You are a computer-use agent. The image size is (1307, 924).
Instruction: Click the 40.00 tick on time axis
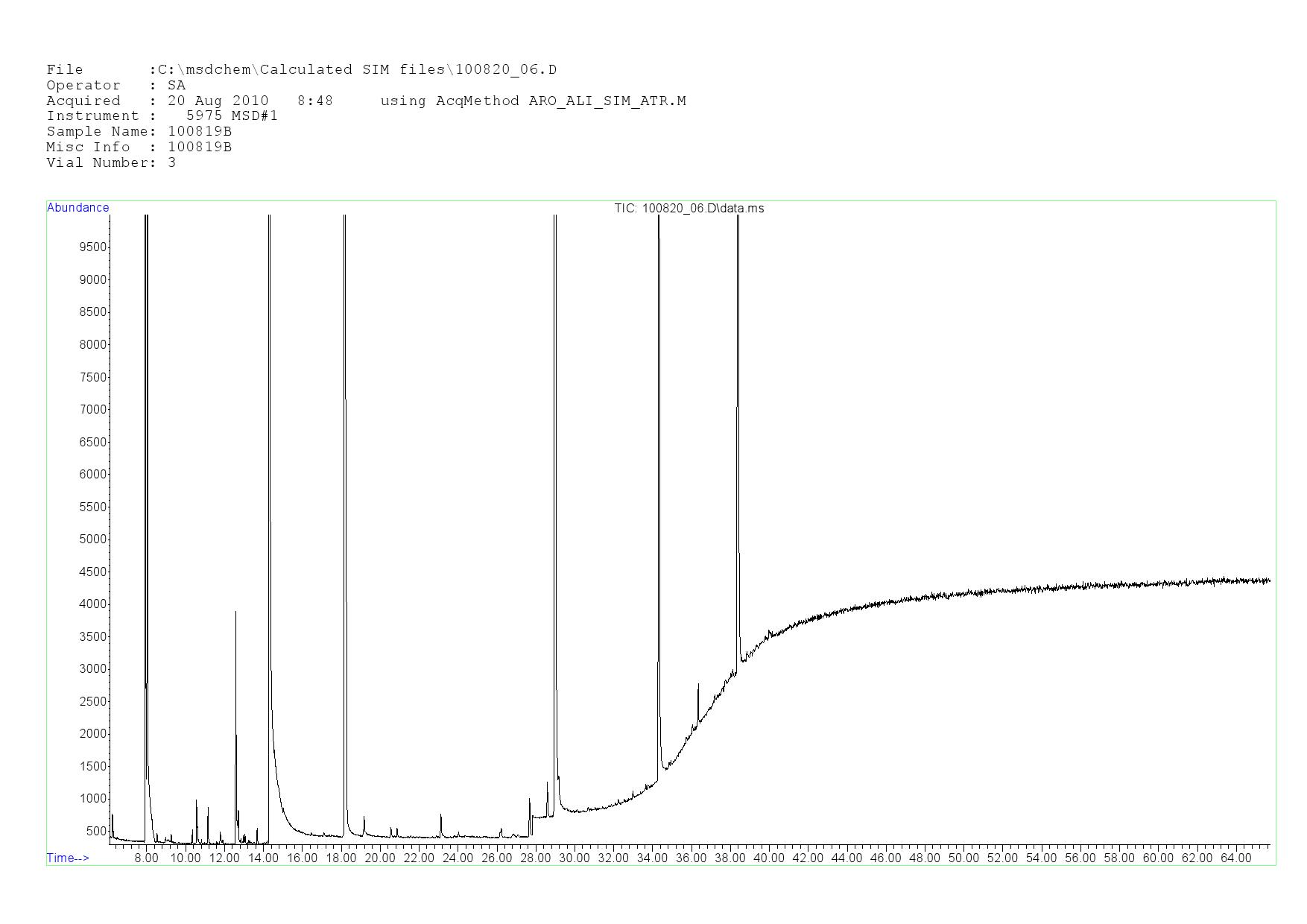(769, 858)
